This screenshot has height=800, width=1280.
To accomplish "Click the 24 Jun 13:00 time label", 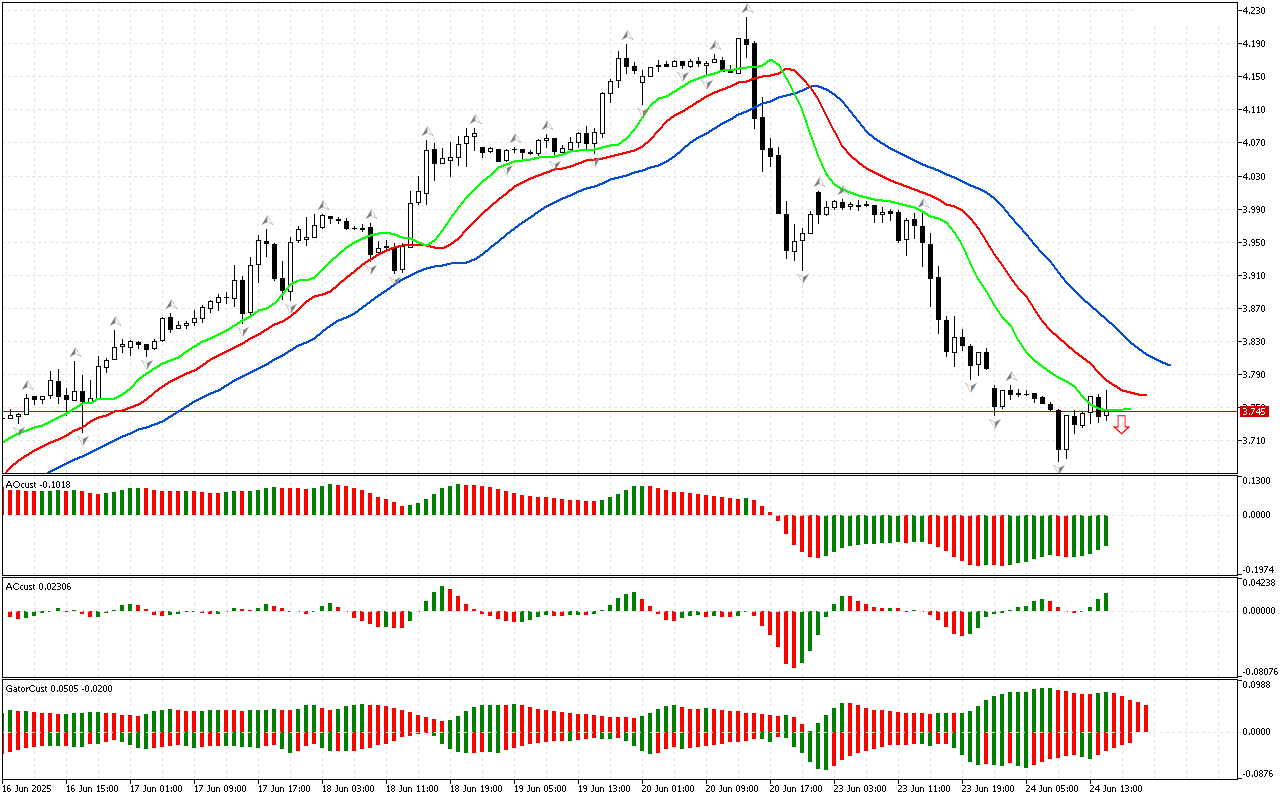I will click(1115, 788).
